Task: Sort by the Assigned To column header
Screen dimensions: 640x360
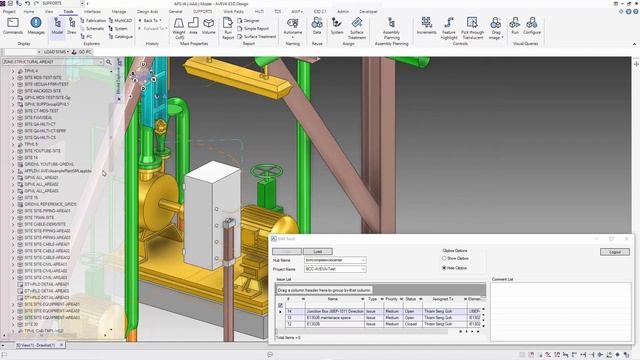Action: tap(443, 299)
